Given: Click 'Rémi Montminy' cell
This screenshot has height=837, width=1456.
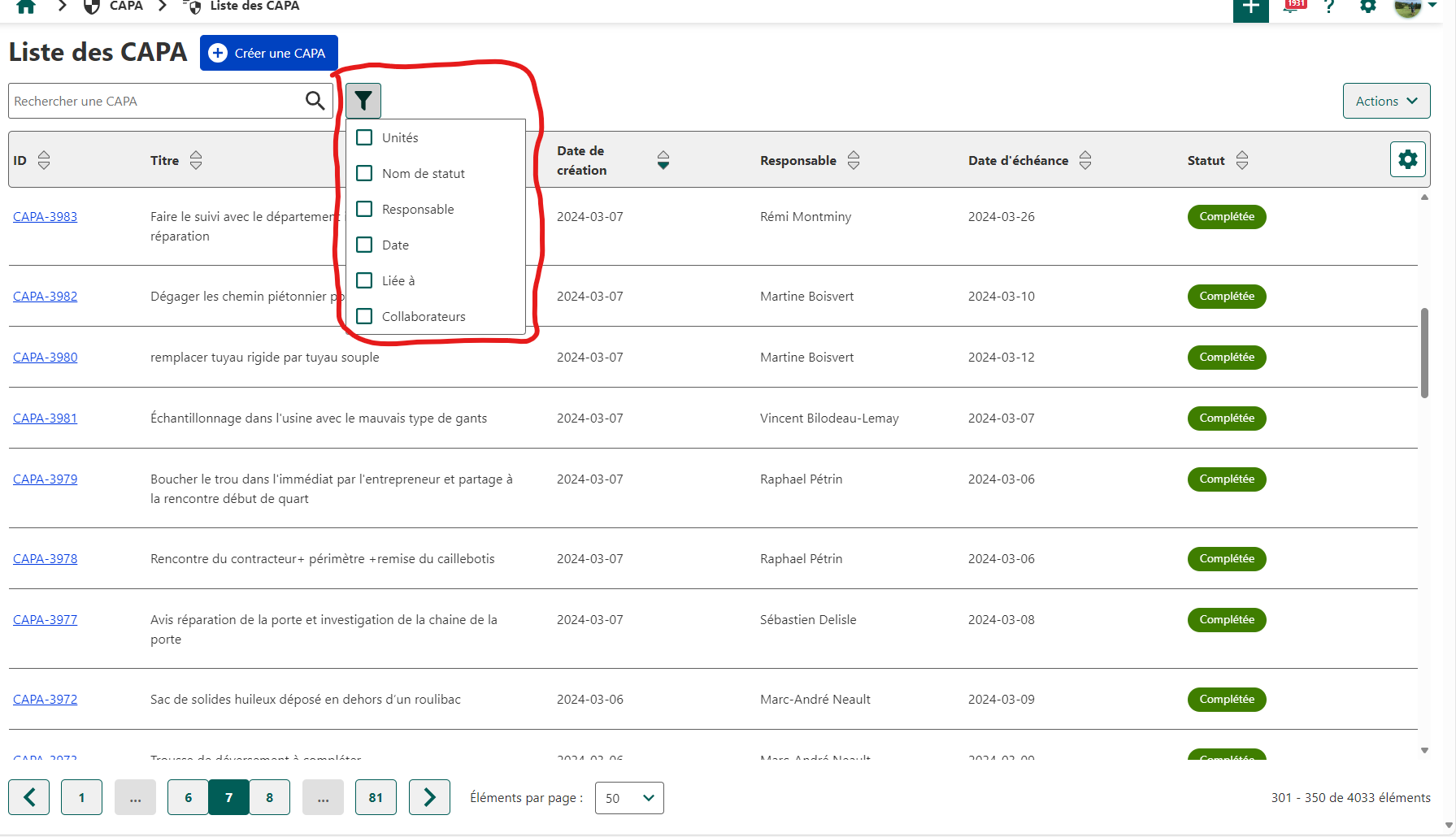Looking at the screenshot, I should pos(806,217).
